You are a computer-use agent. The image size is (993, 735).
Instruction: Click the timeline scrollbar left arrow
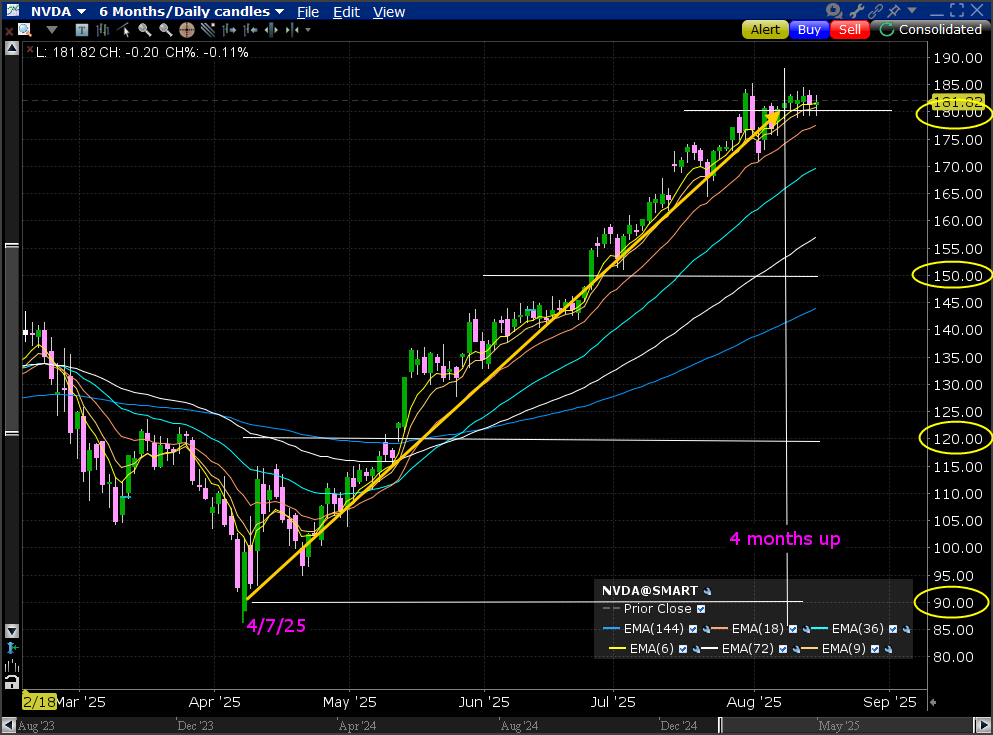pyautogui.click(x=9, y=726)
